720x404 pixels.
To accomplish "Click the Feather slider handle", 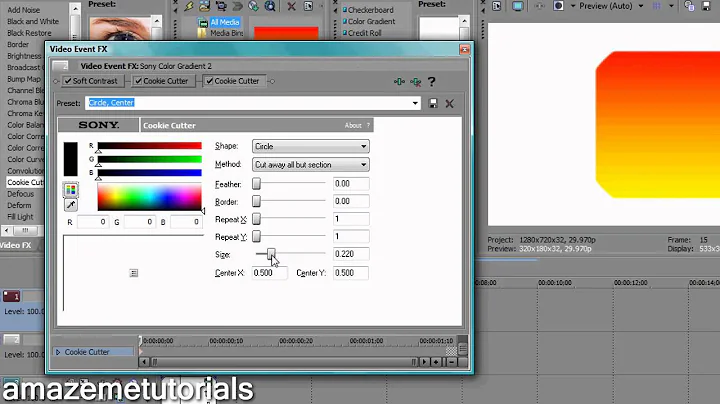I will [256, 184].
